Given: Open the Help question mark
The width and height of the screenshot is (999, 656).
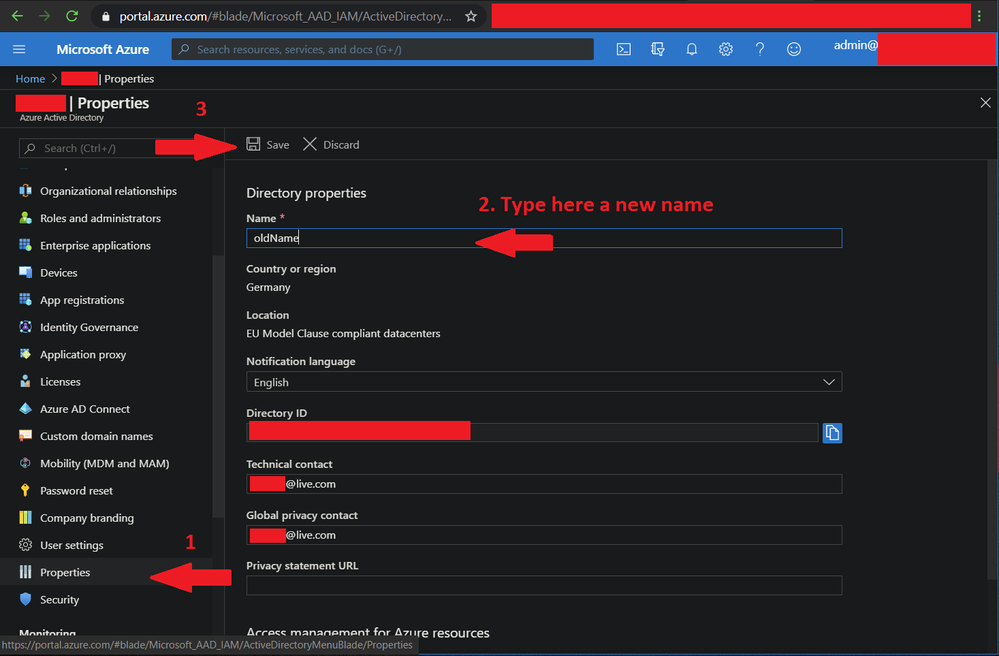Looking at the screenshot, I should tap(759, 49).
